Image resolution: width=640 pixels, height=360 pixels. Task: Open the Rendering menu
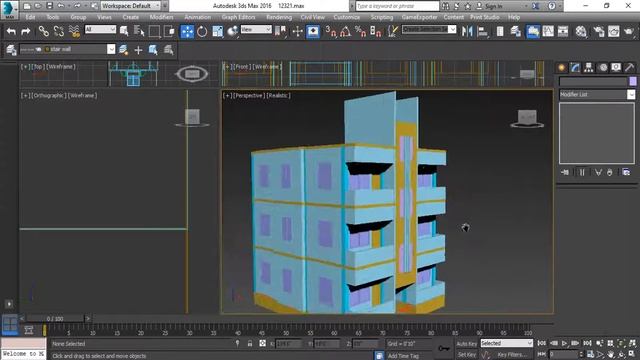click(x=279, y=17)
